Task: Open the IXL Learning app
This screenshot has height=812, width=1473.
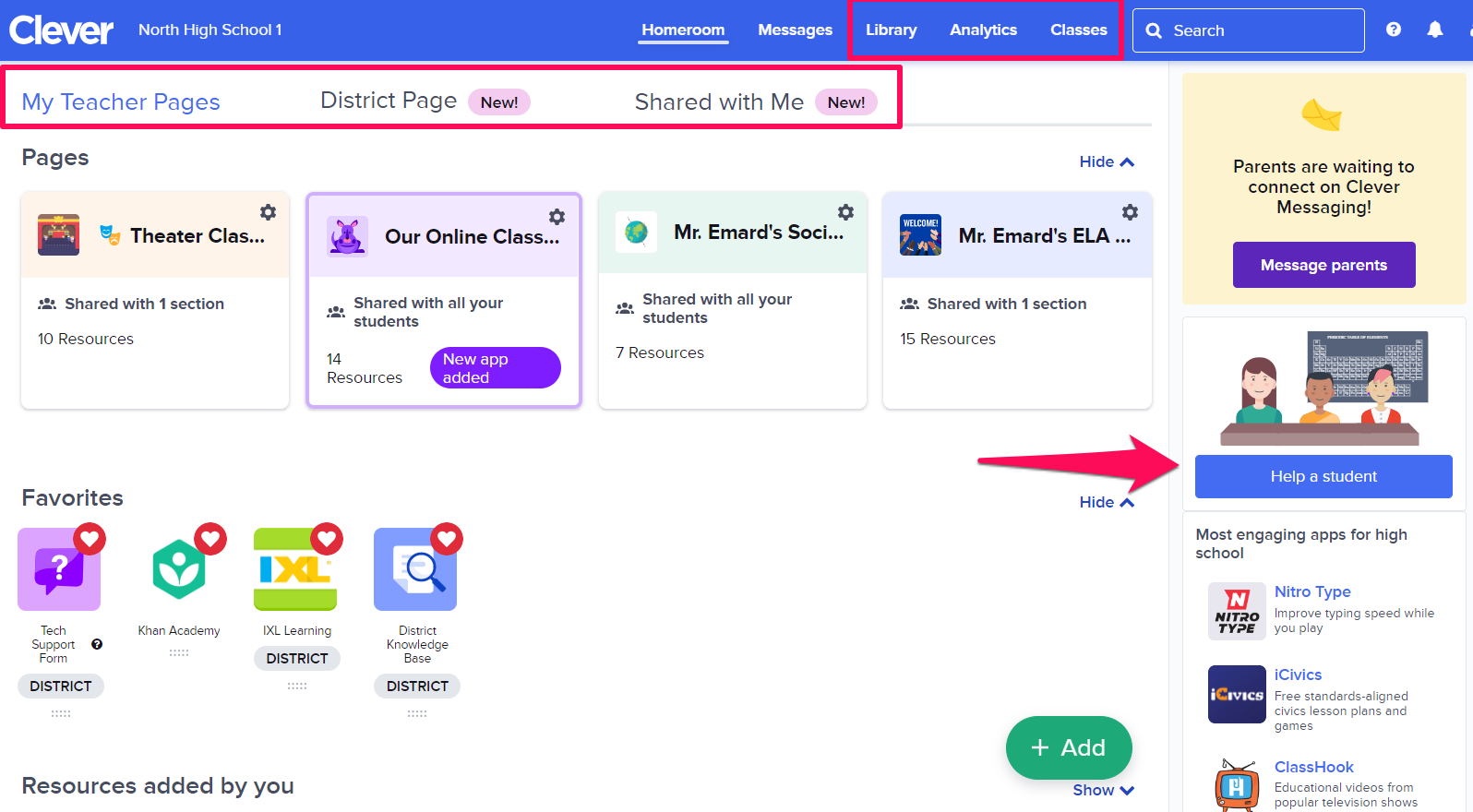Action: [x=295, y=569]
